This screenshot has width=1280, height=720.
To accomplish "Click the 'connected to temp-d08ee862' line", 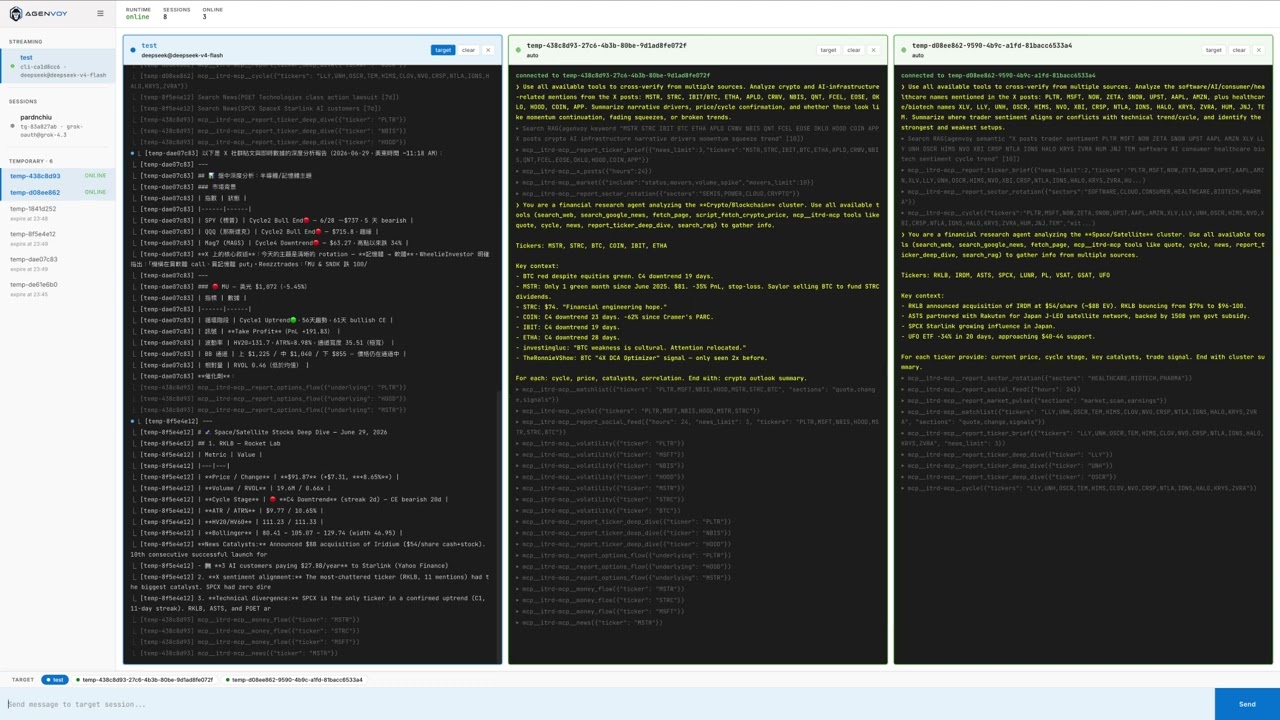I will coord(998,75).
